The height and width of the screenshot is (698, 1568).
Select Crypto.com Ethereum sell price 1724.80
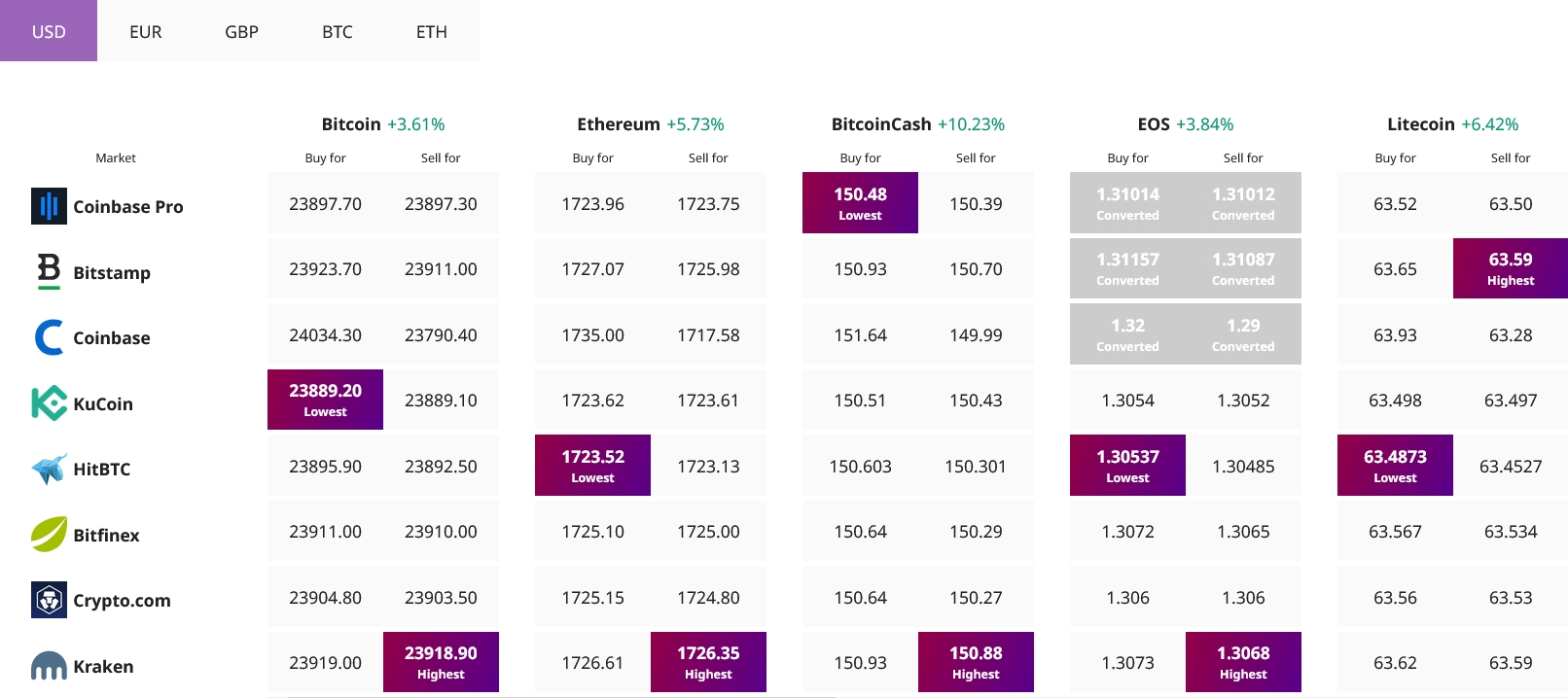pyautogui.click(x=708, y=597)
